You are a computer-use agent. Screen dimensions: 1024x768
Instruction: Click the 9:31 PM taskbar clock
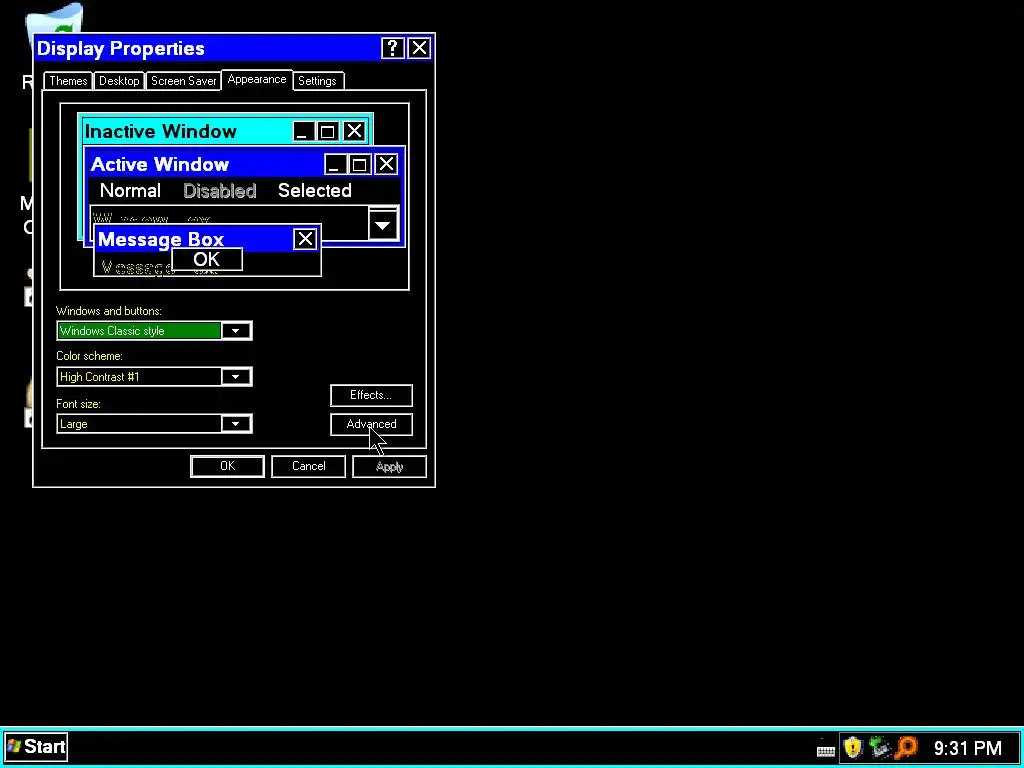tap(967, 748)
